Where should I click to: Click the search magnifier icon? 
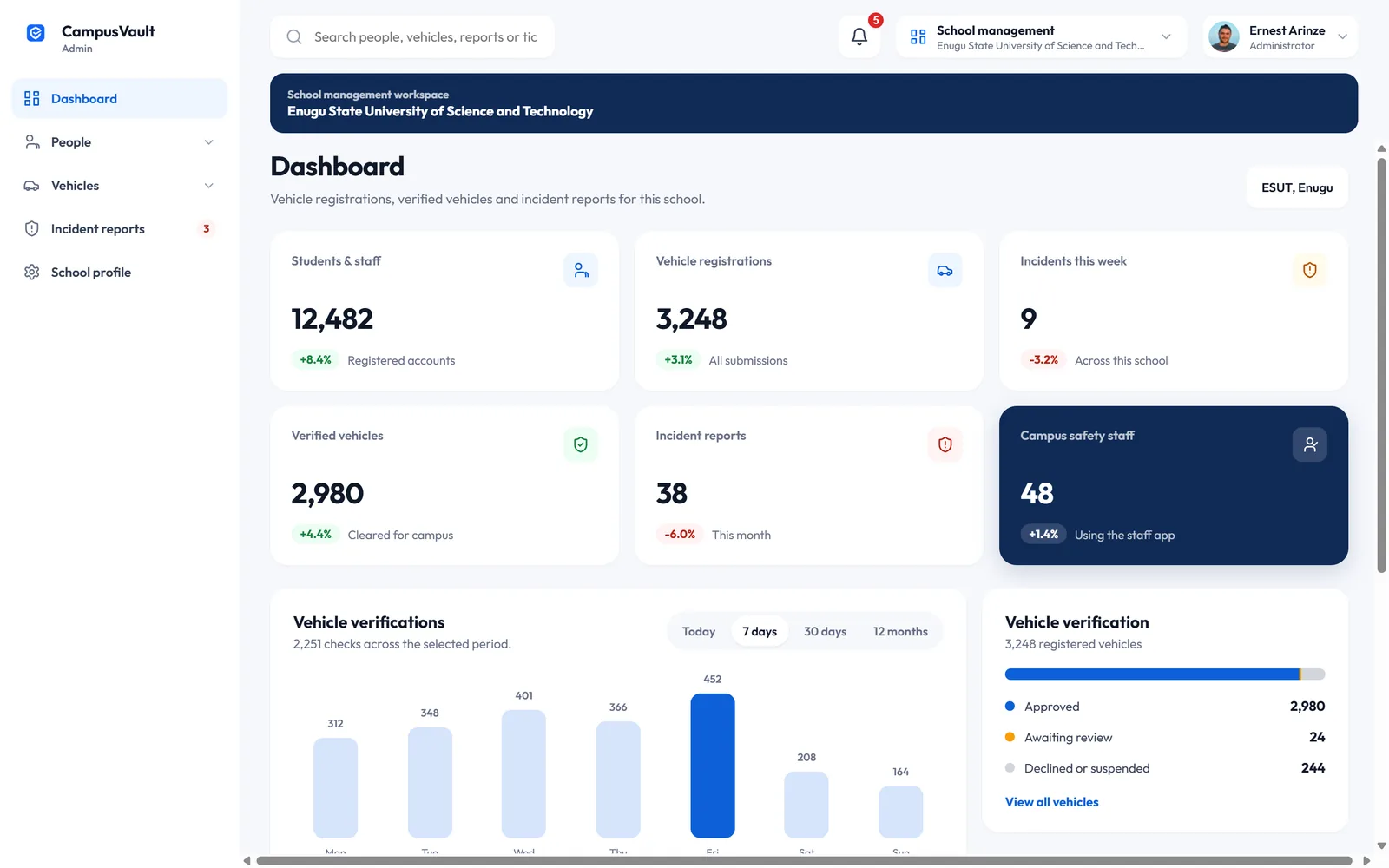coord(294,36)
